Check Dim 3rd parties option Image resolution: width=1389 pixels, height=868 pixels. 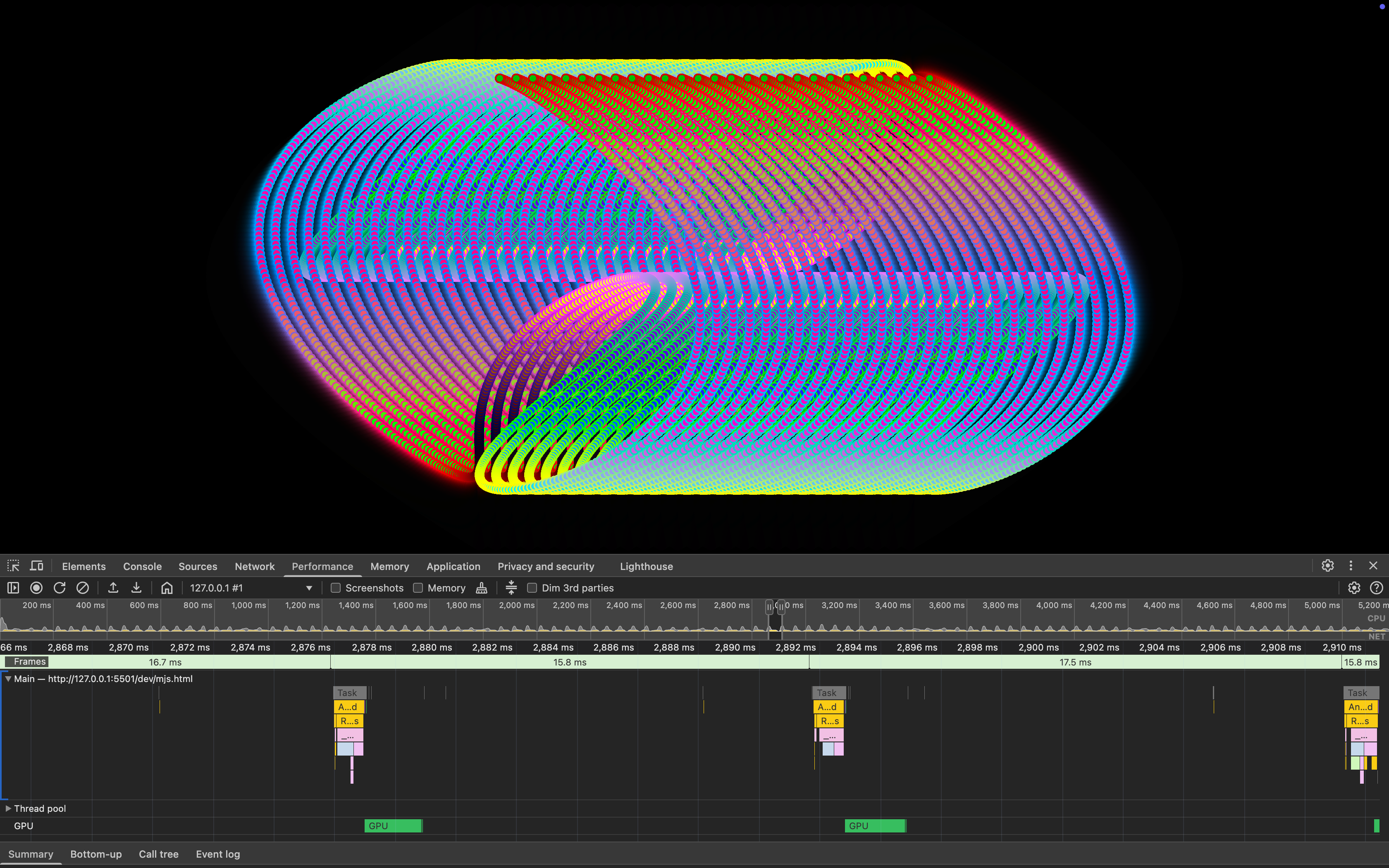coord(532,588)
